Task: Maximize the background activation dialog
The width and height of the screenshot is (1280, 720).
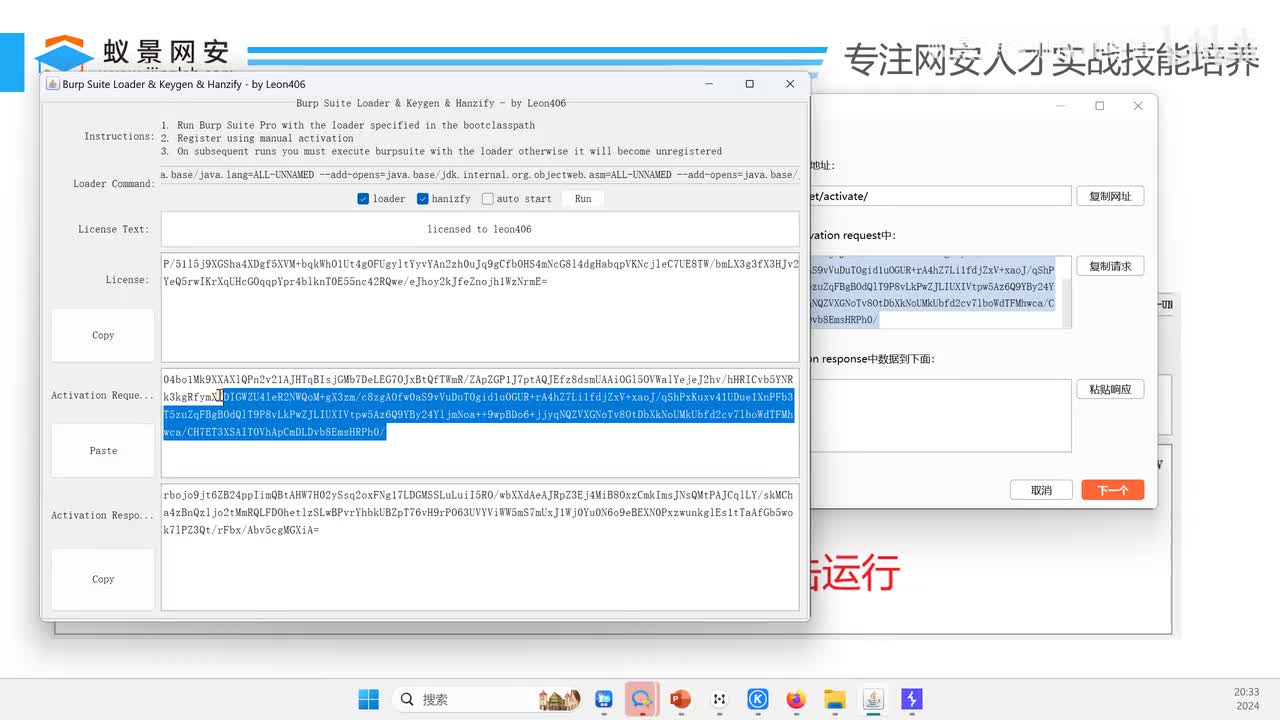Action: (x=1099, y=106)
